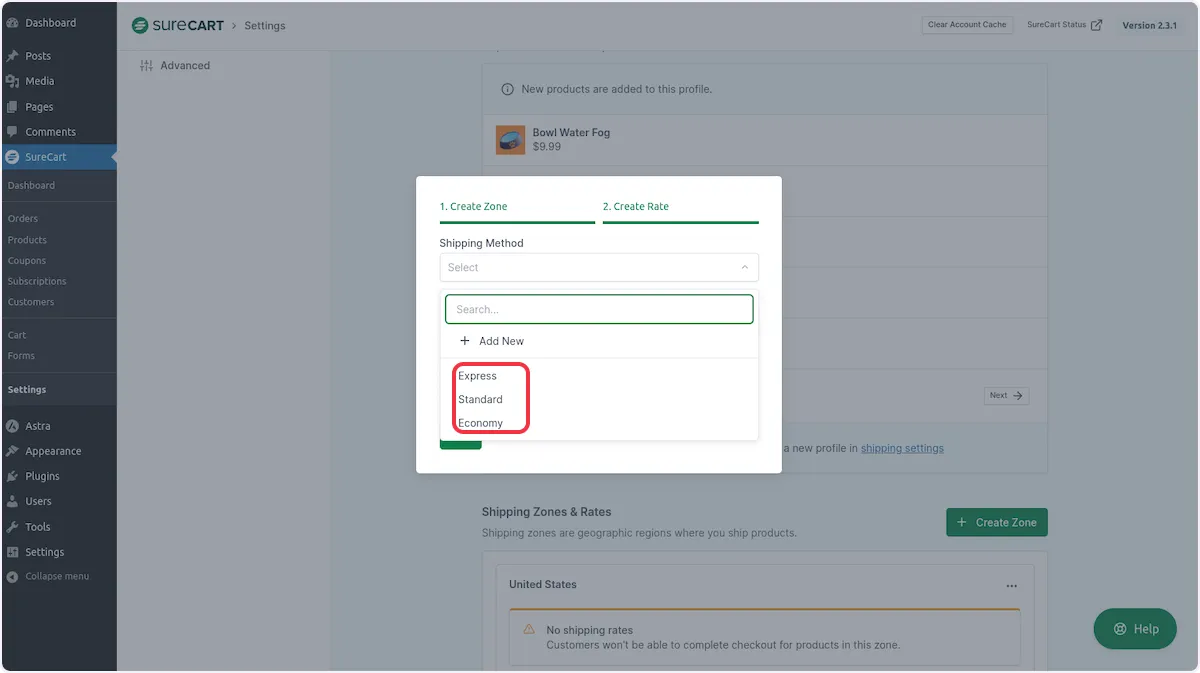Click the Collapse menu arrow icon

click(12, 577)
